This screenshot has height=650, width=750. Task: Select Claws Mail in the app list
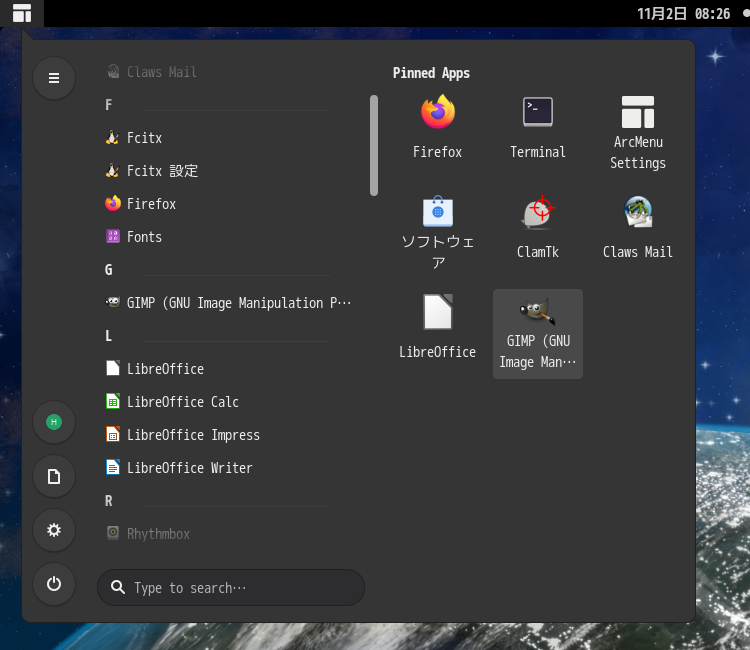[x=230, y=72]
